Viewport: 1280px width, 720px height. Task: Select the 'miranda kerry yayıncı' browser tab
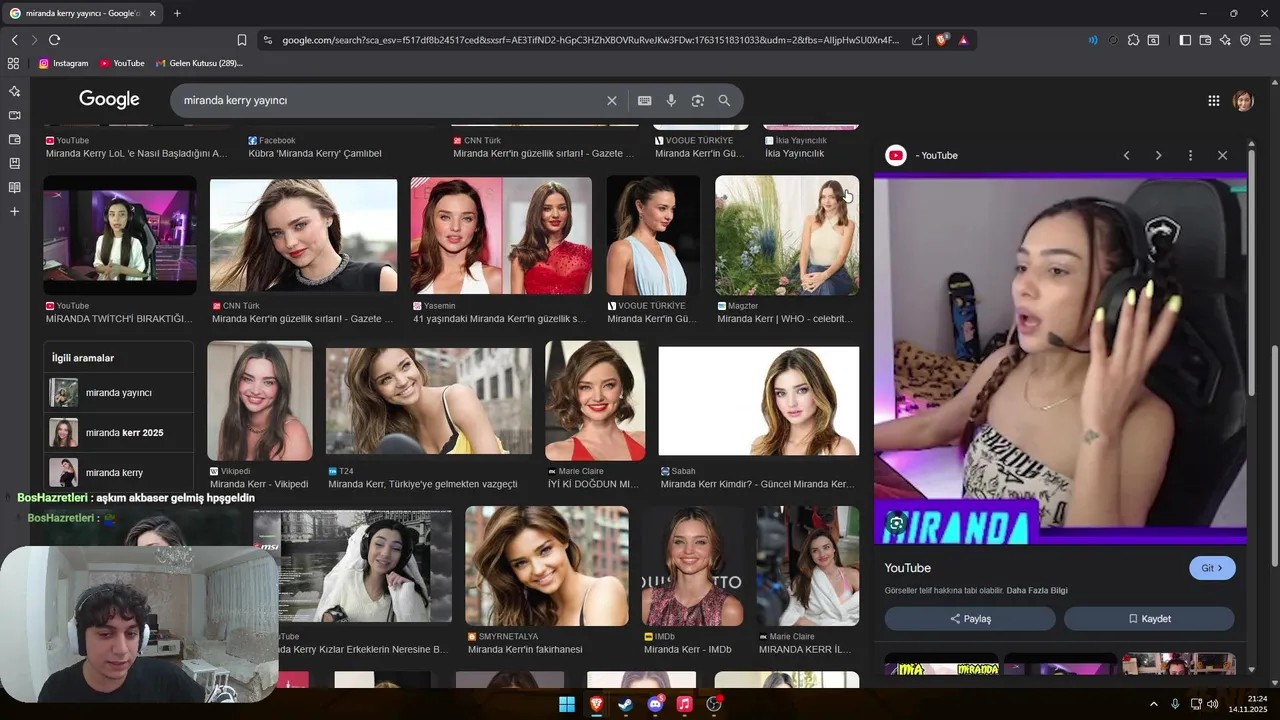pyautogui.click(x=82, y=13)
